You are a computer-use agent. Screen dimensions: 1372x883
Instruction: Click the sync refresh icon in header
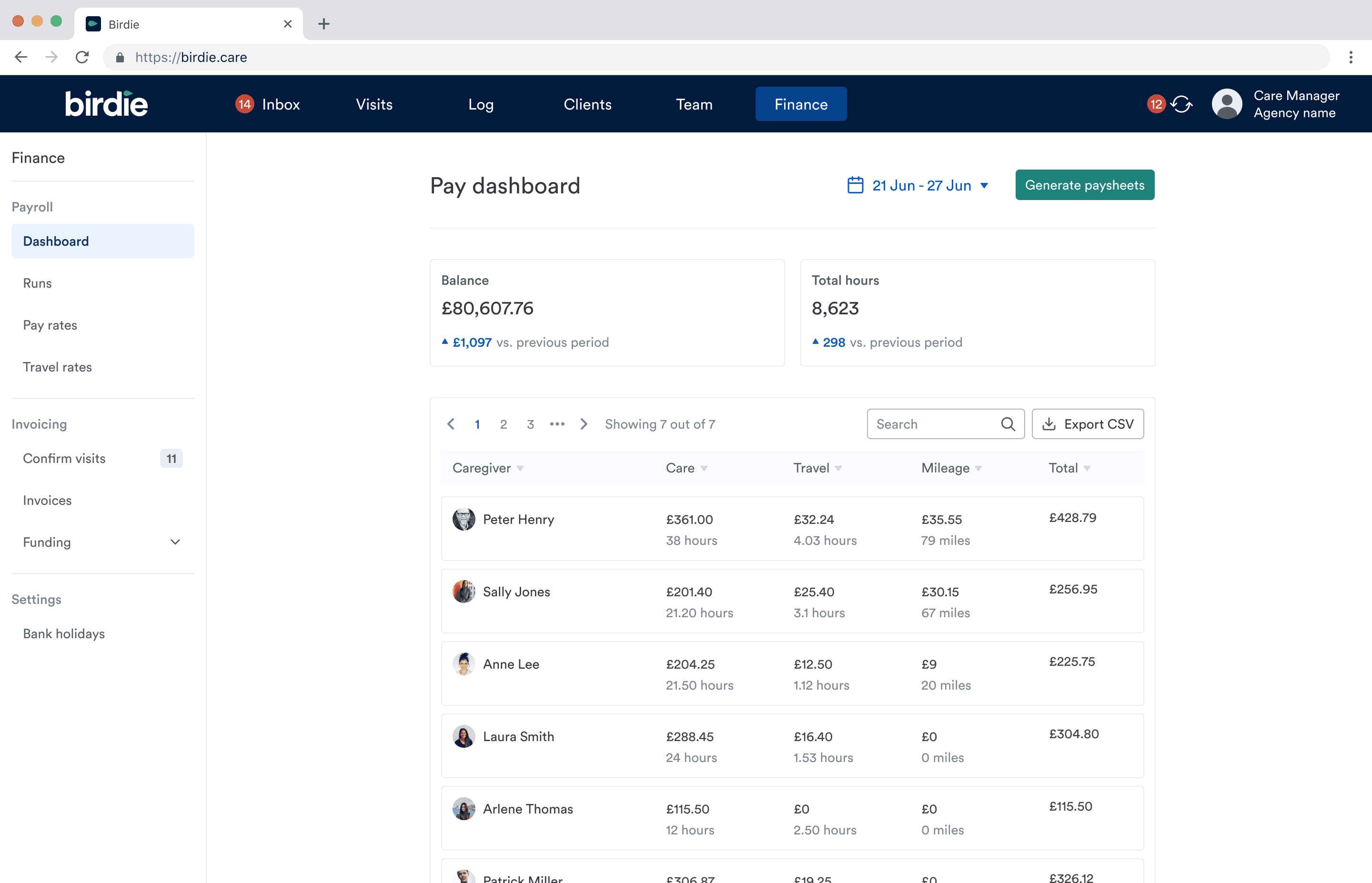pyautogui.click(x=1181, y=104)
